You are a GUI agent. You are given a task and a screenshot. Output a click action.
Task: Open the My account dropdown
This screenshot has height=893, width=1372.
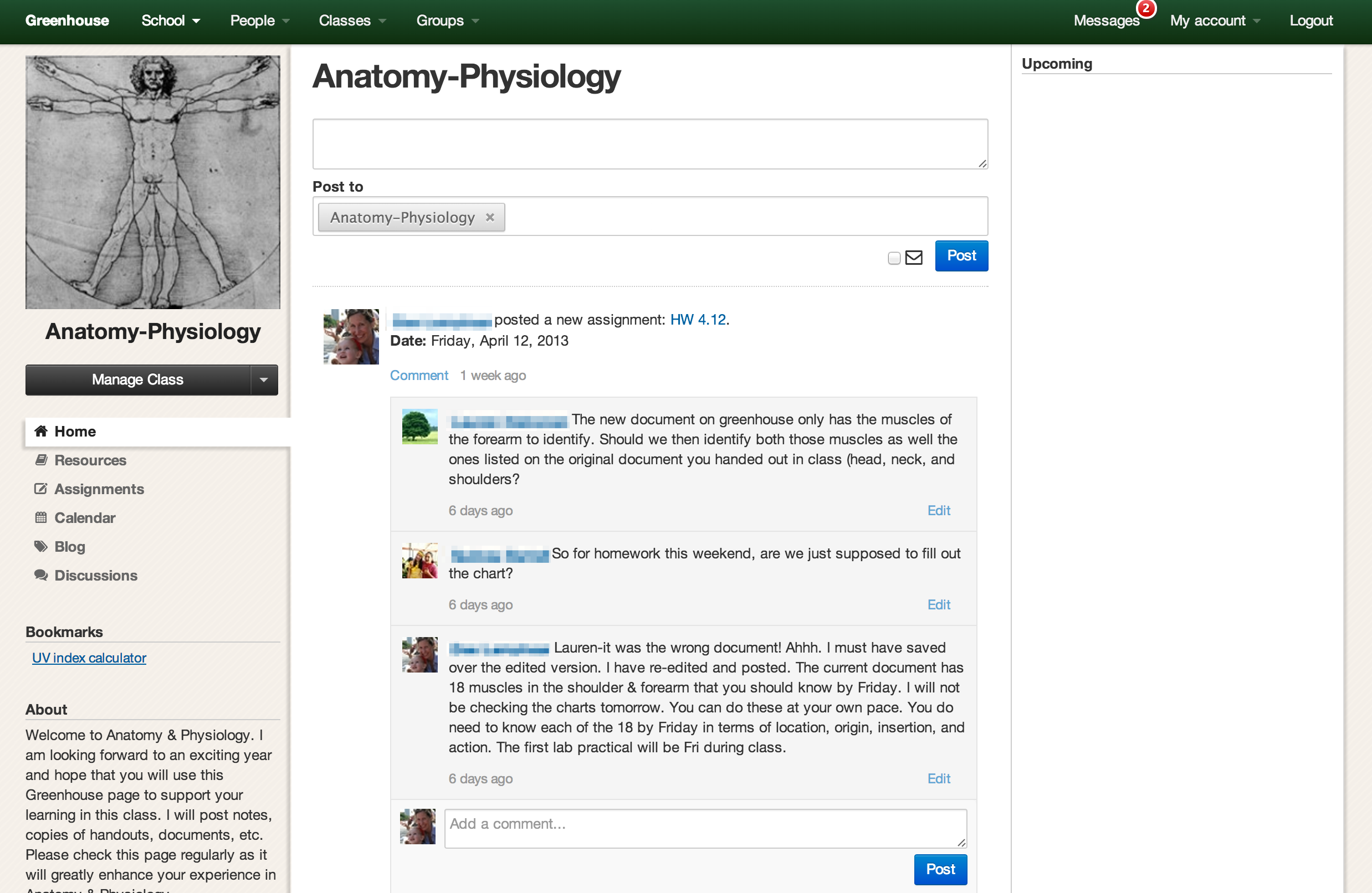(1215, 20)
